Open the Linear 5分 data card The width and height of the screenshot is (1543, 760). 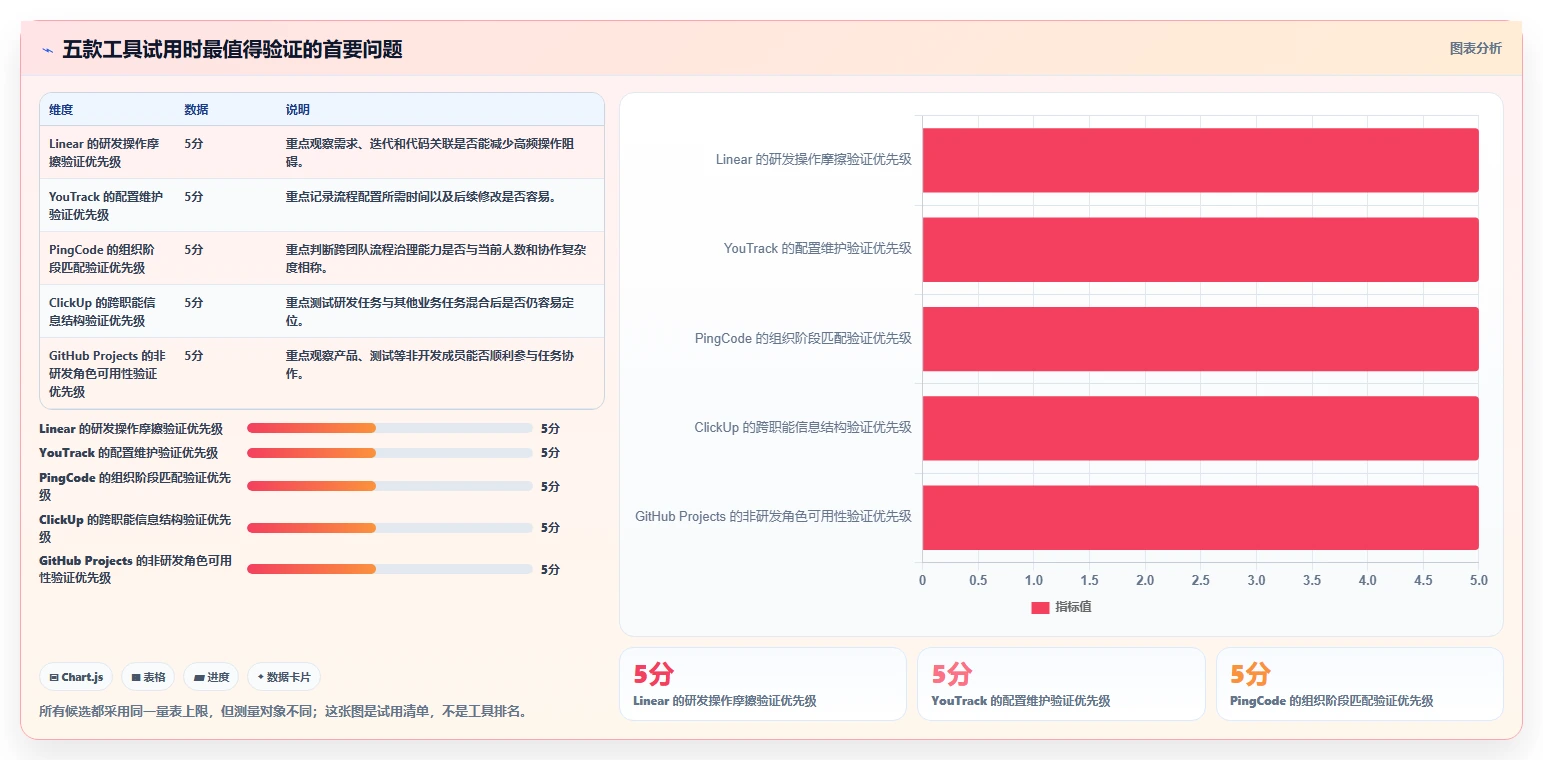[763, 684]
